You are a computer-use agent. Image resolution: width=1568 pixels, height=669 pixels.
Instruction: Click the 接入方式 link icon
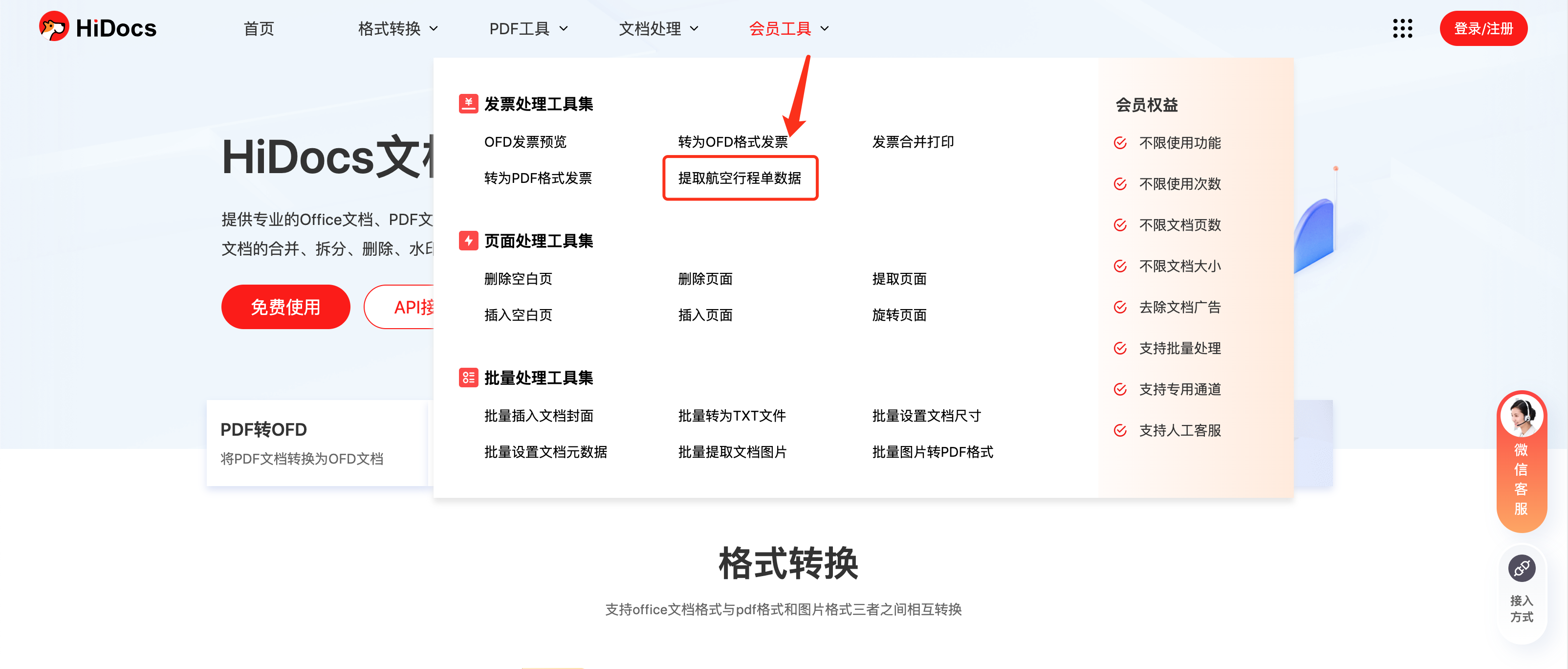1521,568
